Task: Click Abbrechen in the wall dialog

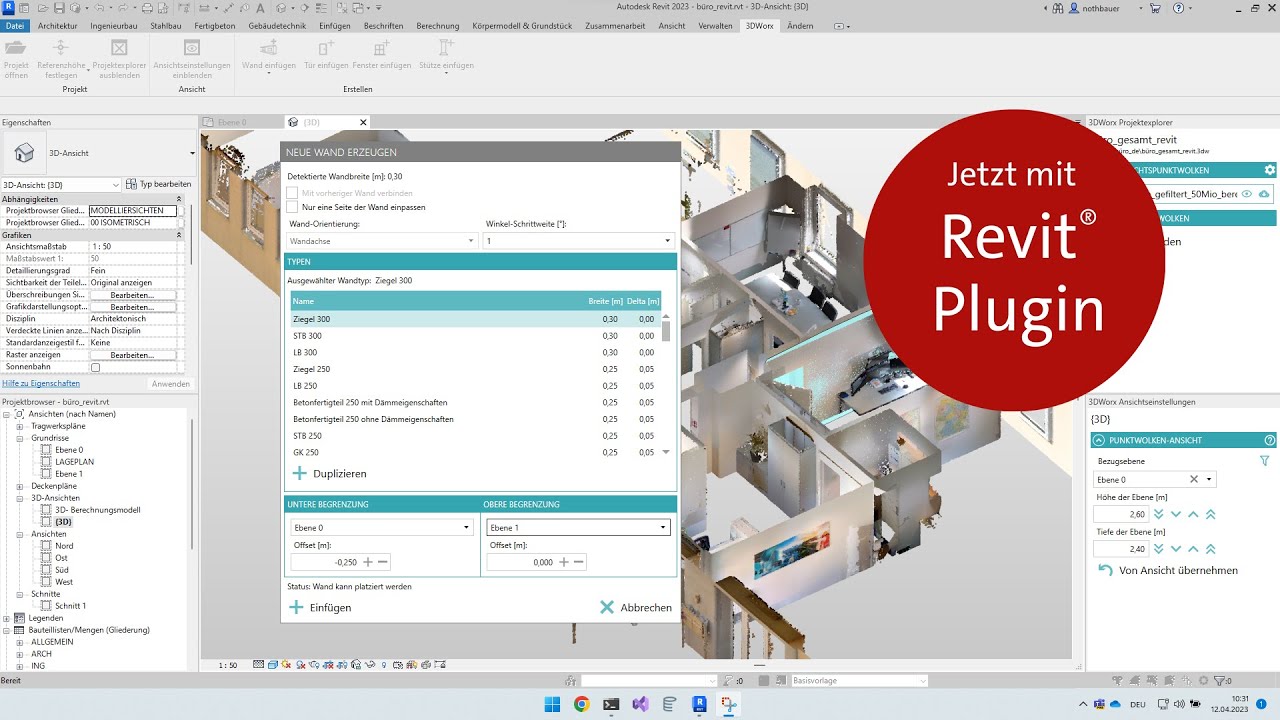Action: coord(636,607)
